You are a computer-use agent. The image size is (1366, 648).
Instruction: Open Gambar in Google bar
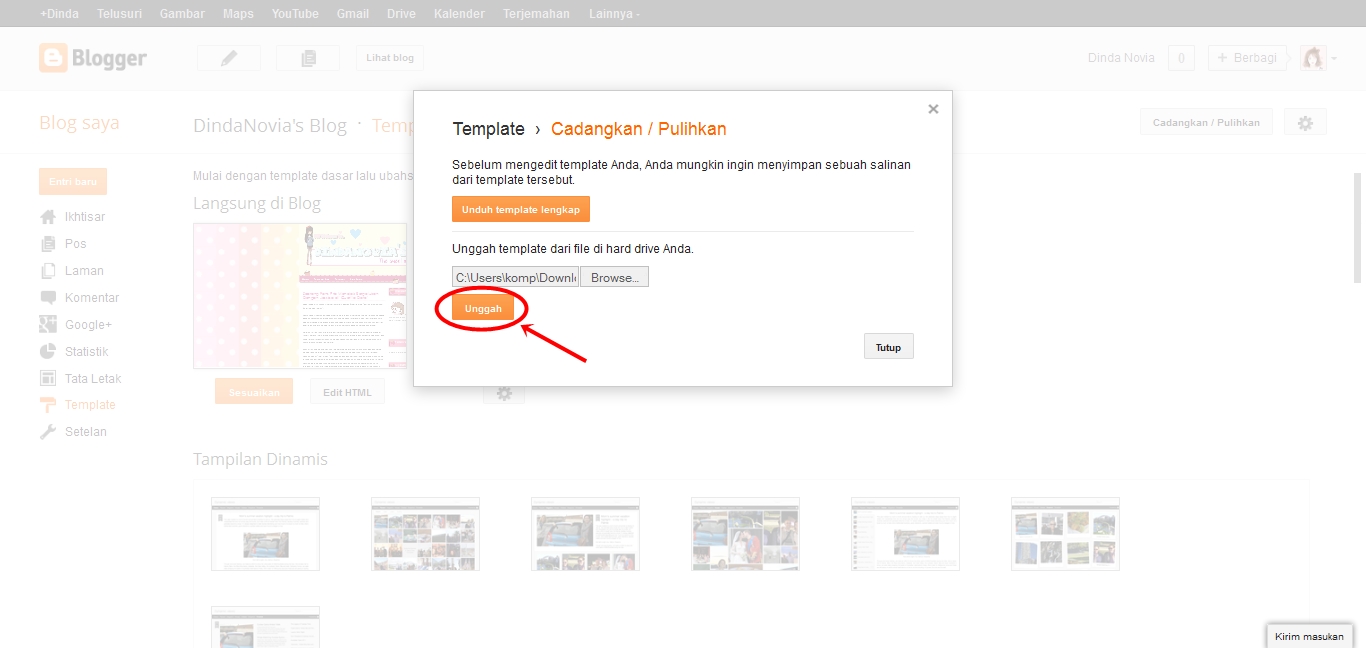pyautogui.click(x=182, y=14)
